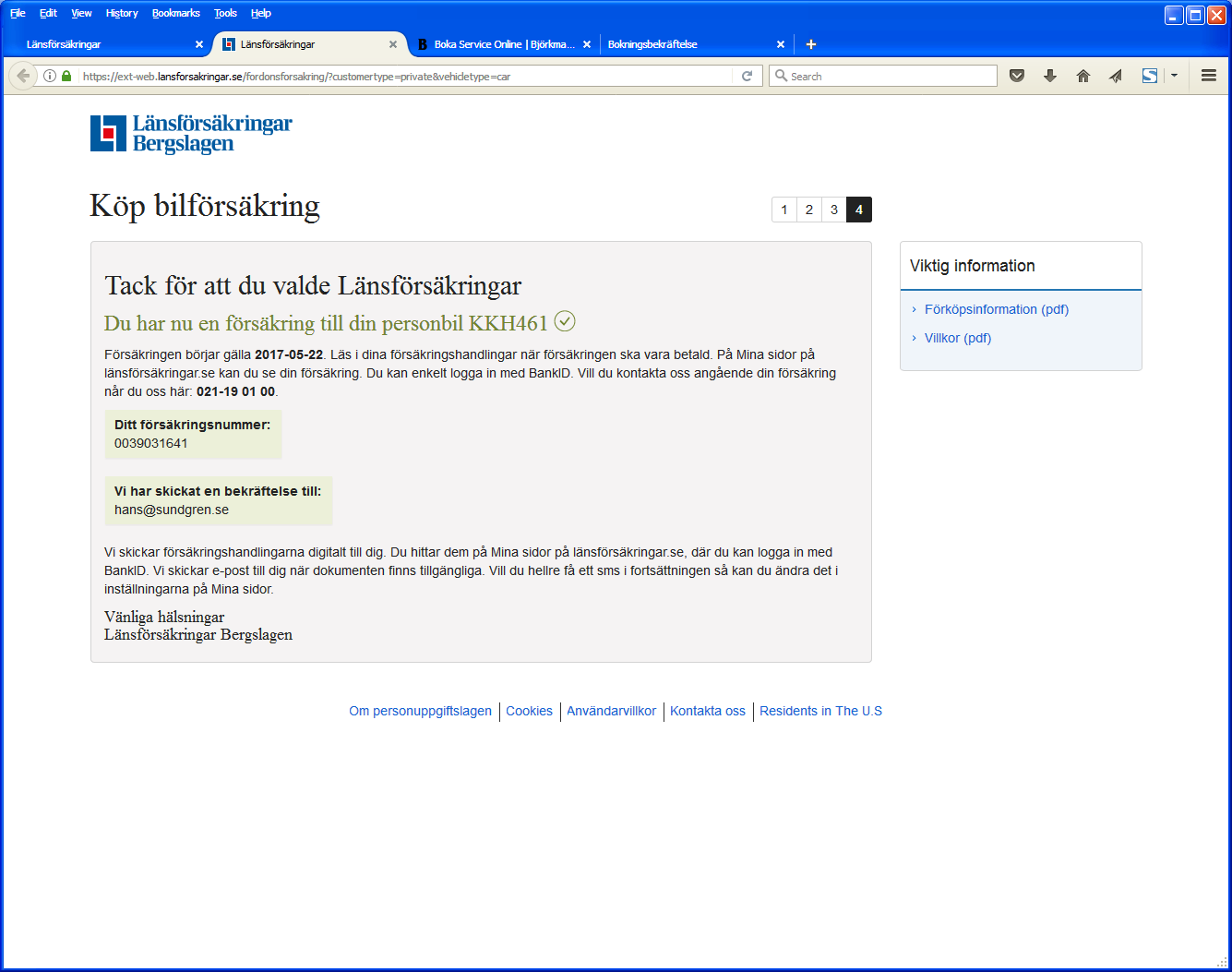Click the Köp bilförsäkring heading
This screenshot has height=972, width=1232.
pyautogui.click(x=205, y=206)
